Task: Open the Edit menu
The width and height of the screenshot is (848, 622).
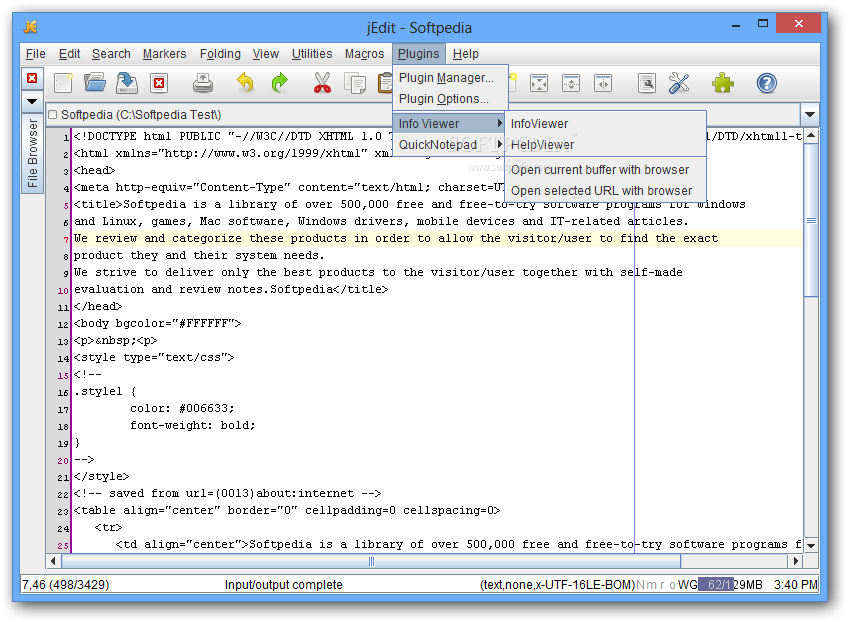Action: 69,54
